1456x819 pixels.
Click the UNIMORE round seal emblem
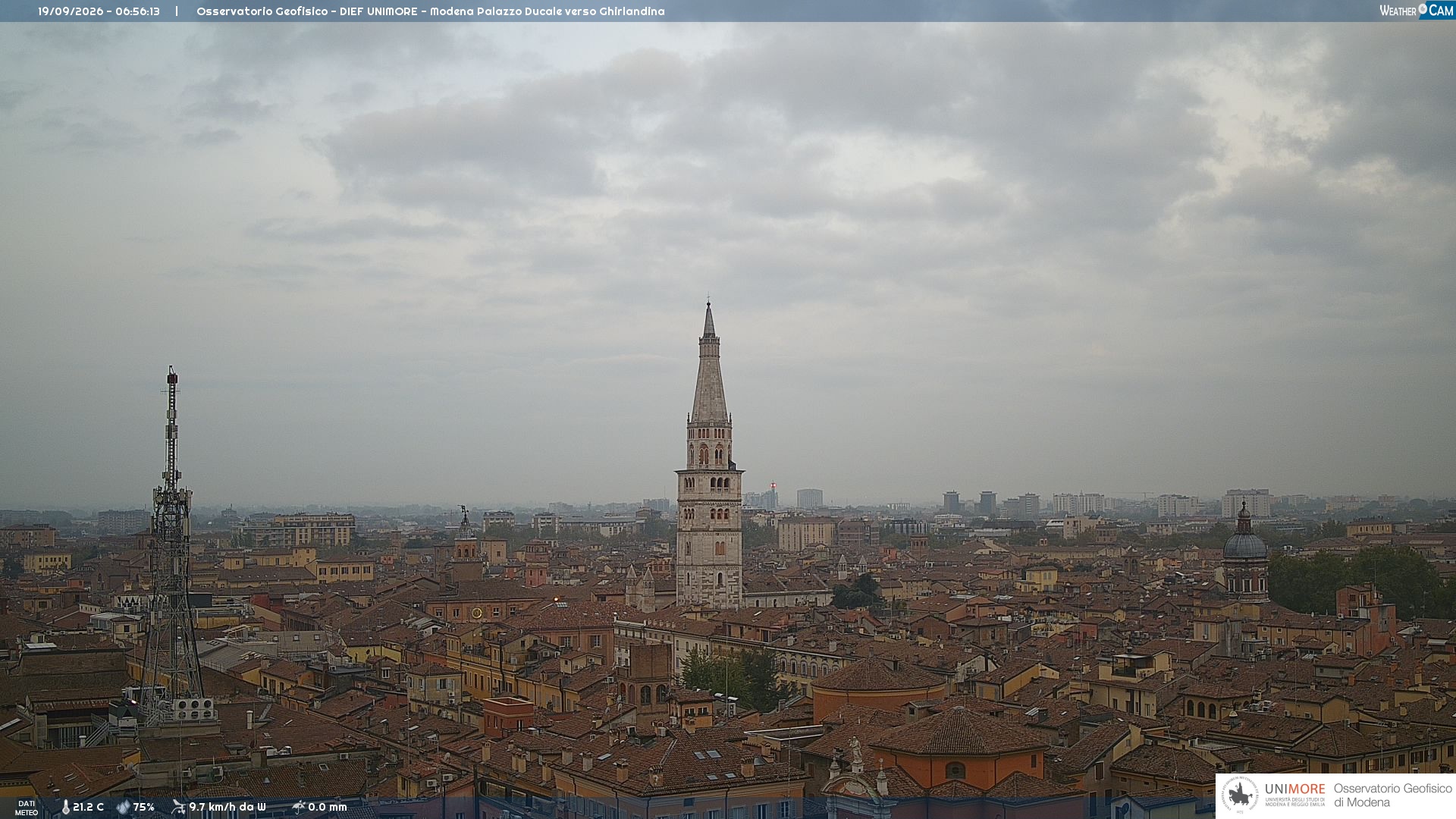tap(1240, 795)
